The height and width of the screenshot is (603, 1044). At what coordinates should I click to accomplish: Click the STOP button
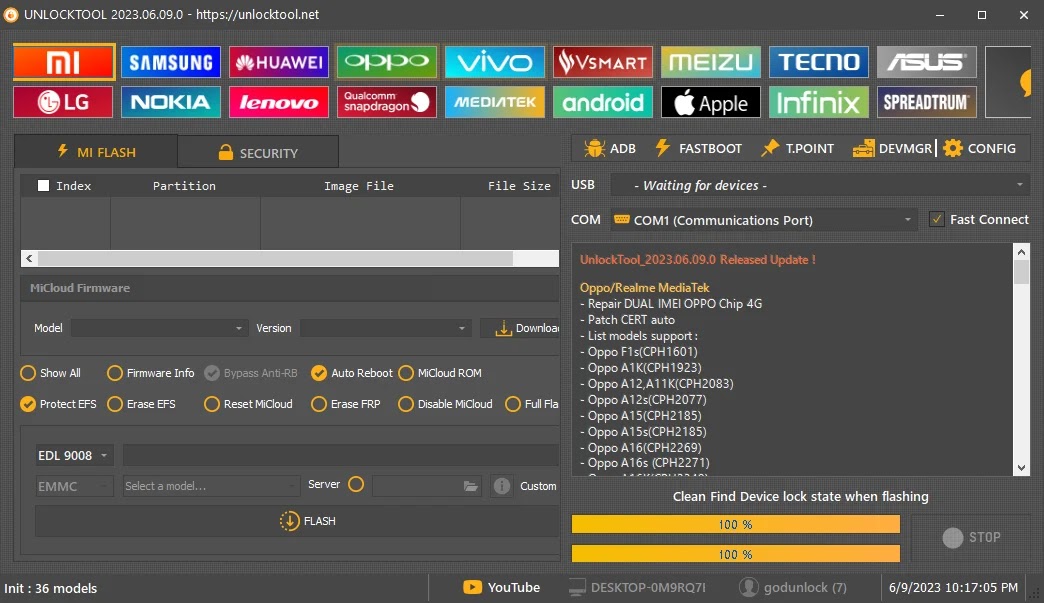(971, 537)
